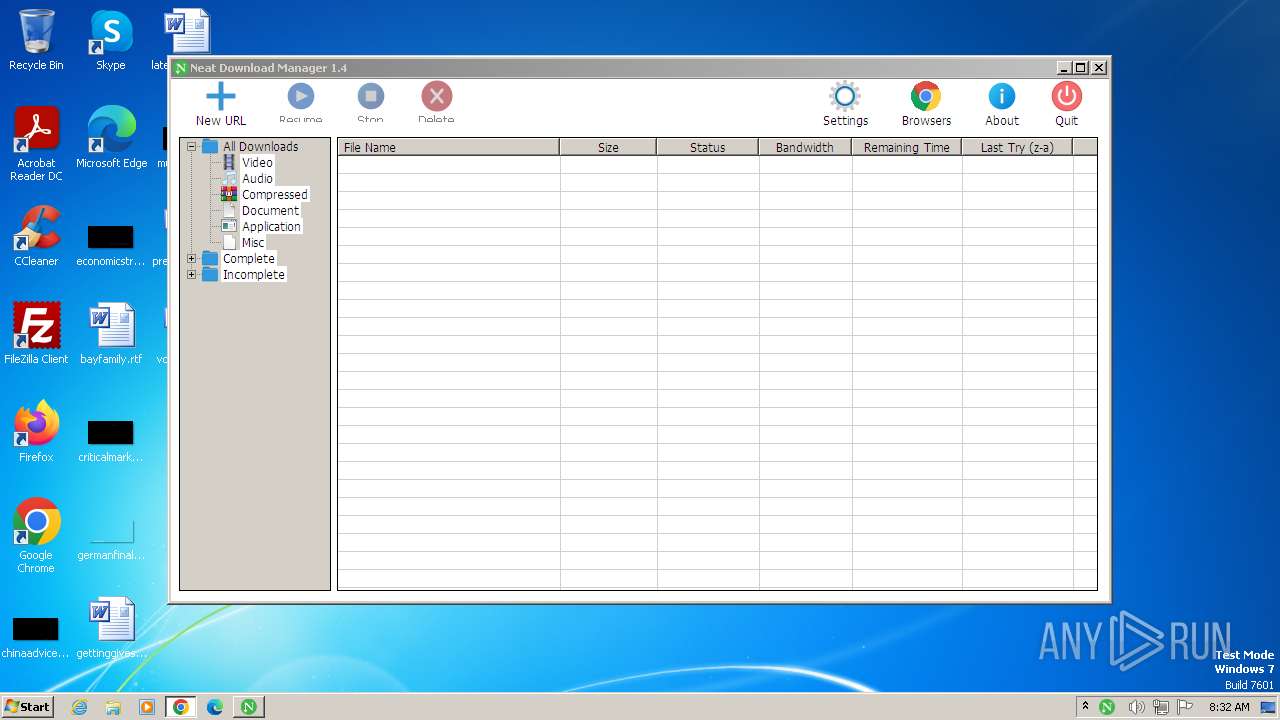Click the Neat Download Manager tray icon
The image size is (1280, 720).
click(x=1107, y=706)
